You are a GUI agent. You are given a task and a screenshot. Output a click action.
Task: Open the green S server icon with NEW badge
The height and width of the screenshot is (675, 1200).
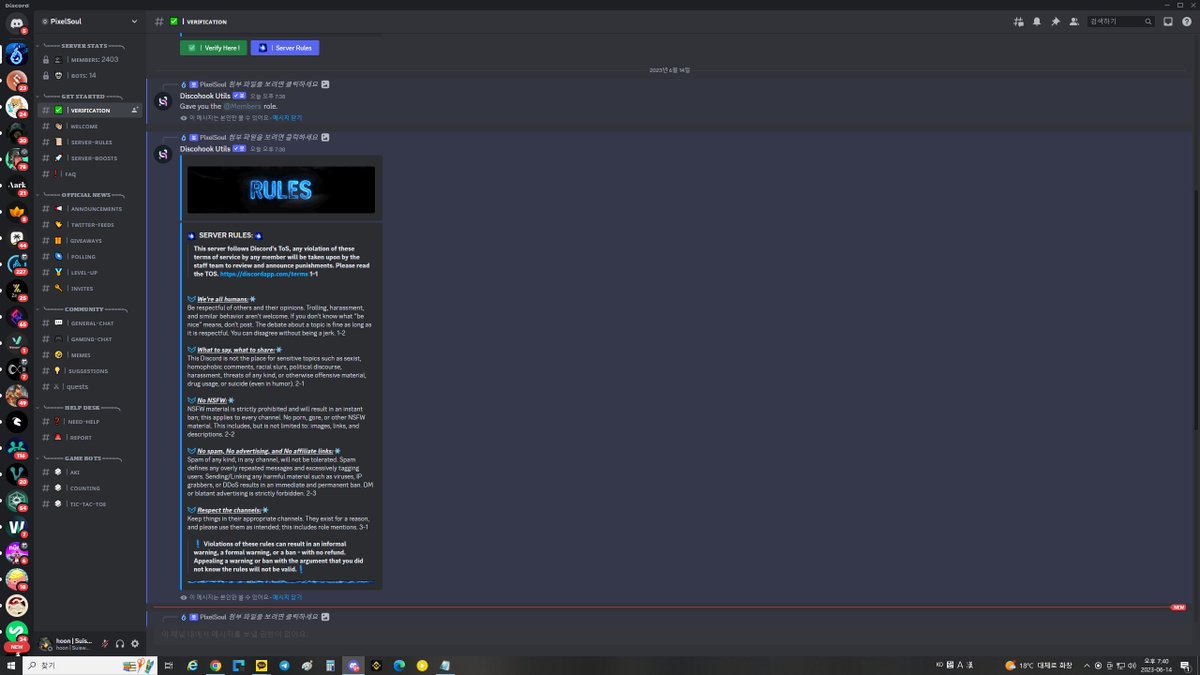[x=17, y=631]
